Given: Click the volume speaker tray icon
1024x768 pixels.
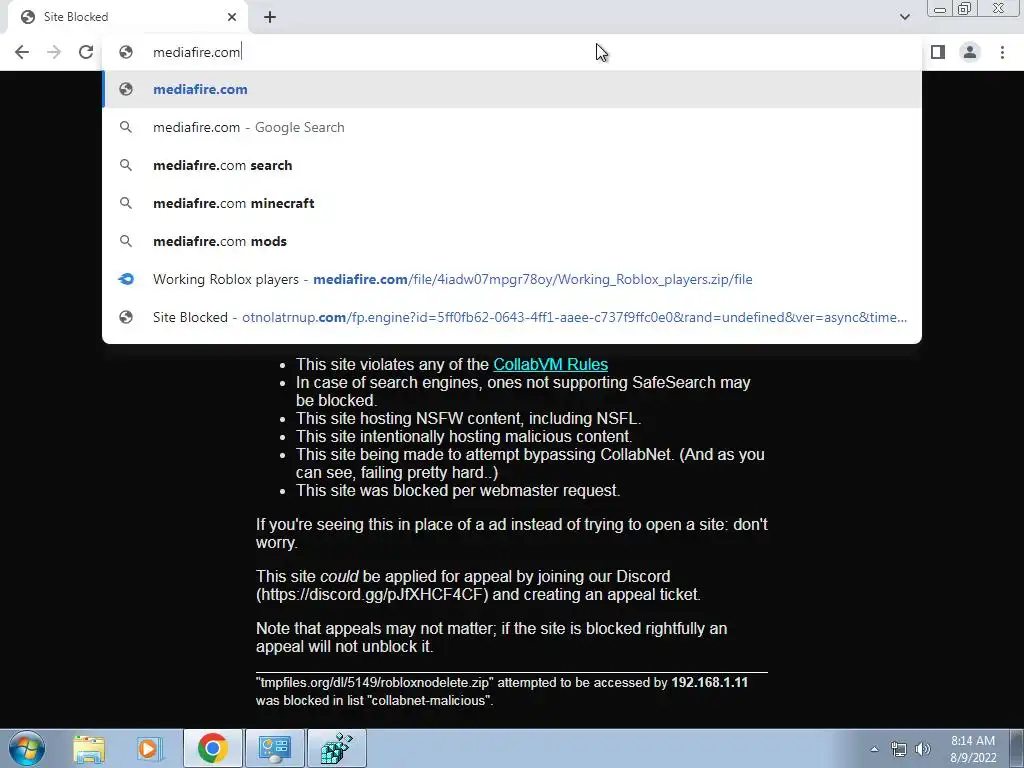Looking at the screenshot, I should [x=923, y=749].
